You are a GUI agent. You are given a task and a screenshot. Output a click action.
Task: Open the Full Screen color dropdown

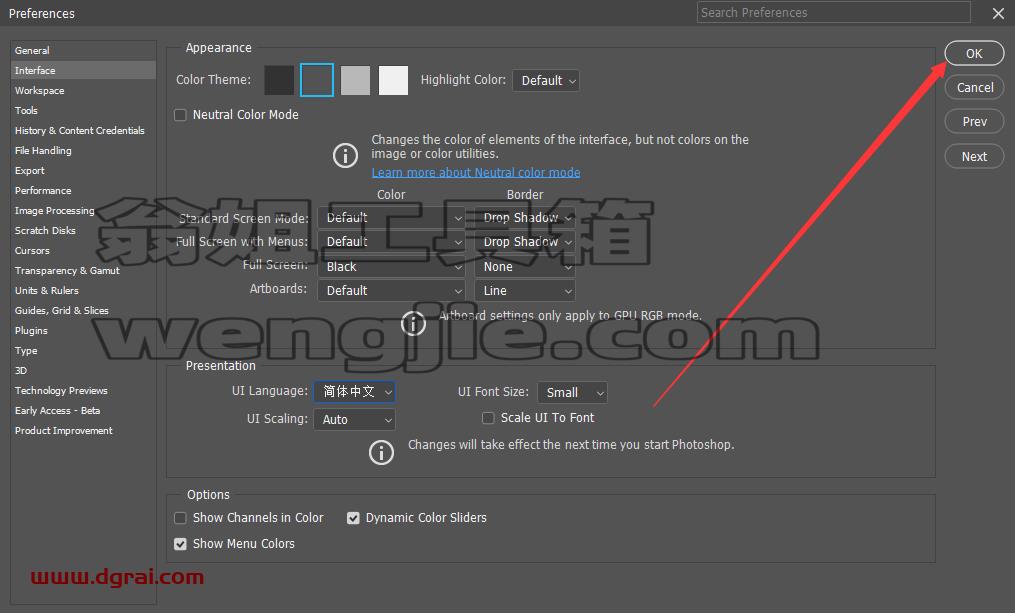[392, 267]
